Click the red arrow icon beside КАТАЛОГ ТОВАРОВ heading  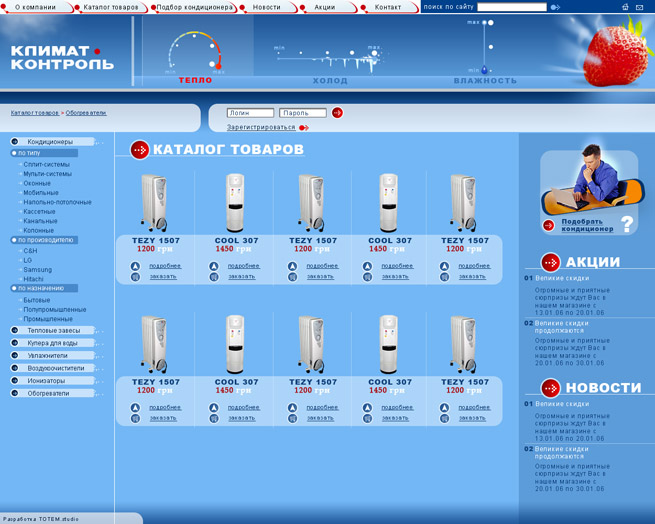click(x=139, y=150)
